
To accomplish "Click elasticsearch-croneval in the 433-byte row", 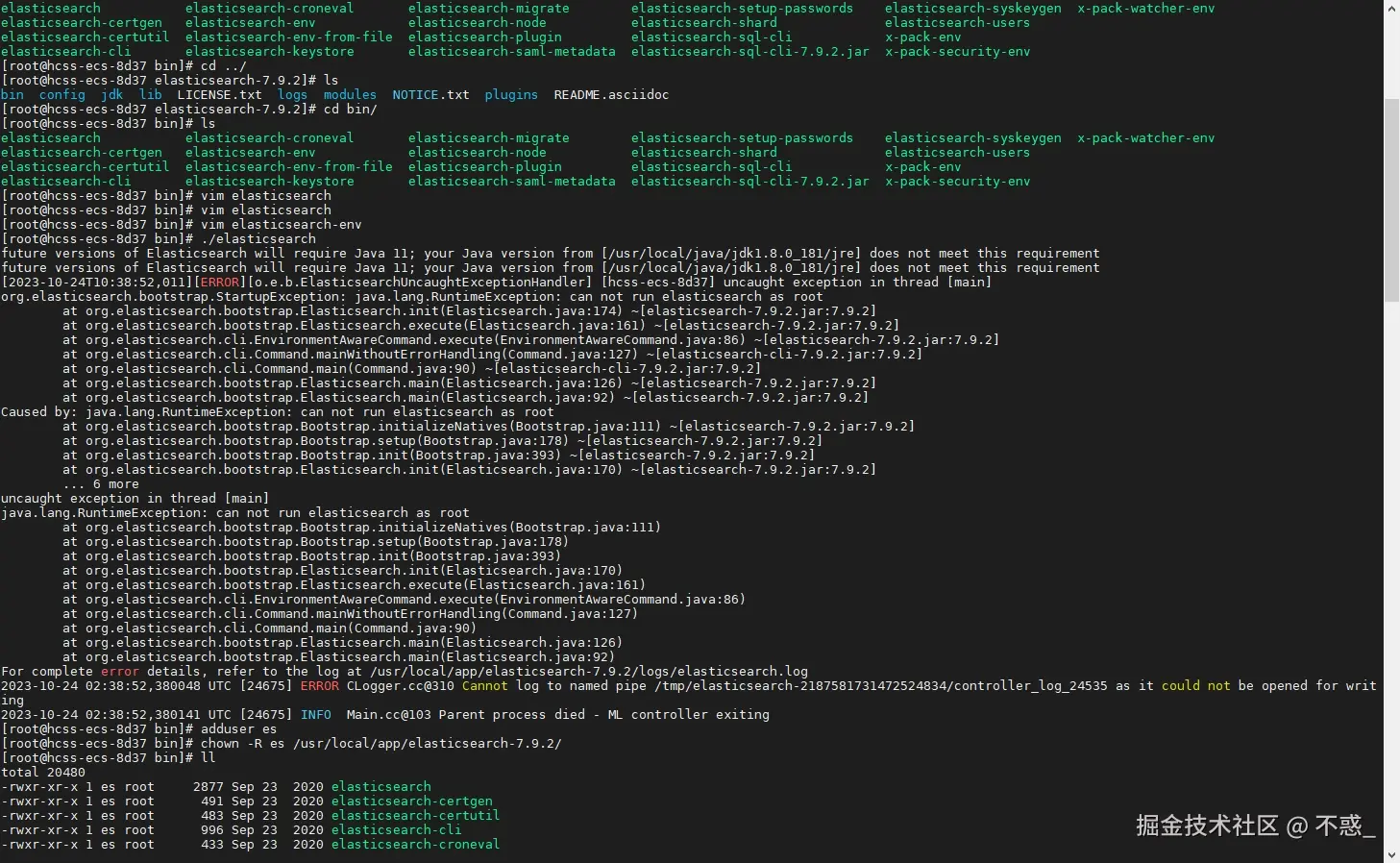I will tap(415, 845).
